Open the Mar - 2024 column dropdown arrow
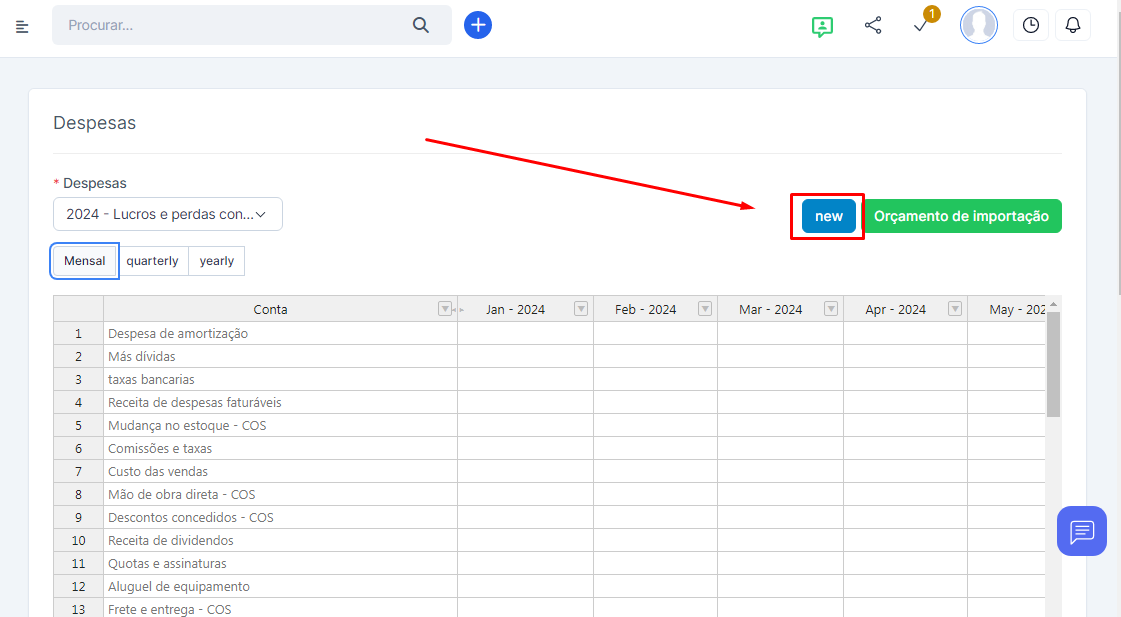The image size is (1121, 617). click(x=831, y=309)
